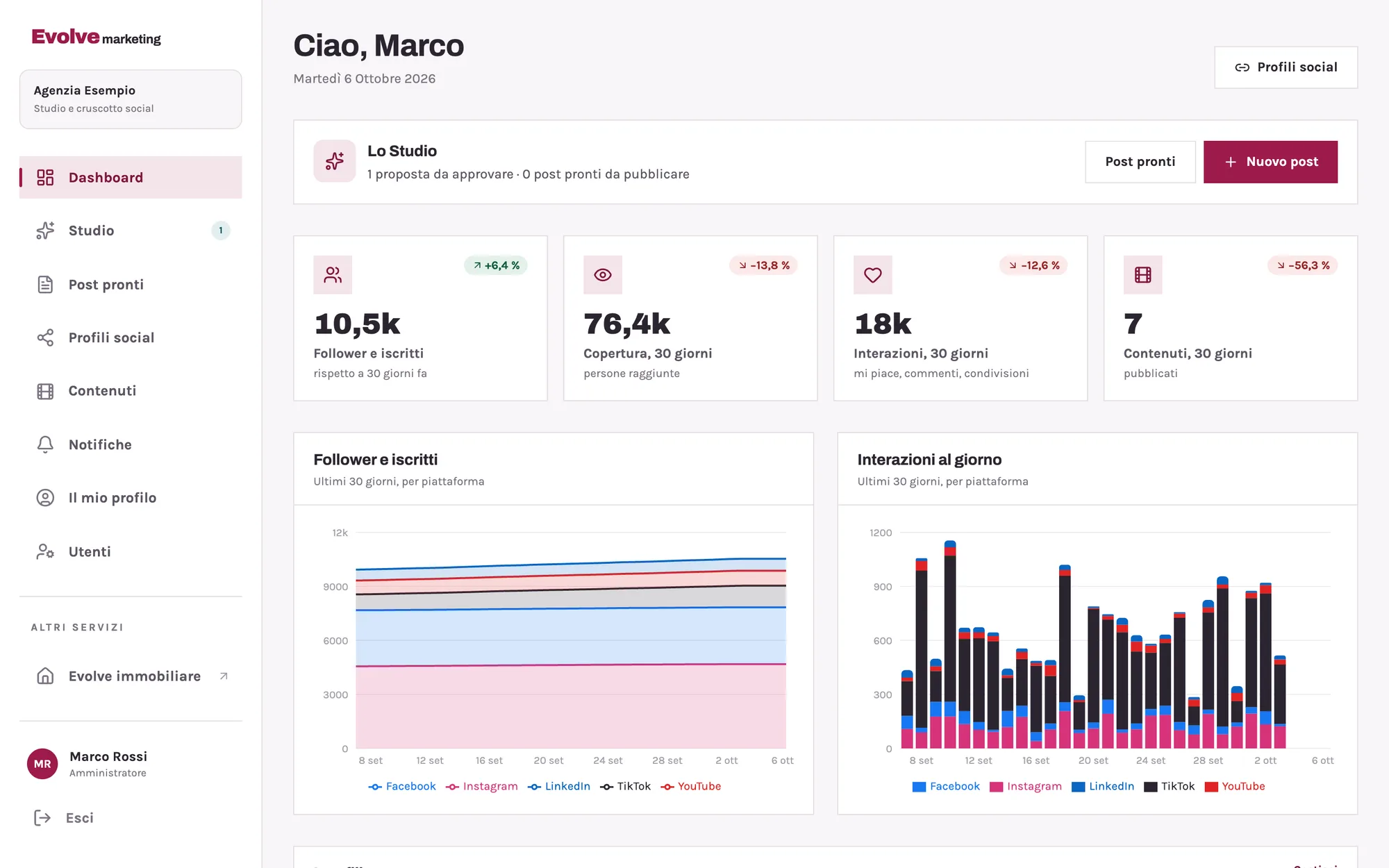Toggle LinkedIn series in follower chart legend

pos(559,786)
